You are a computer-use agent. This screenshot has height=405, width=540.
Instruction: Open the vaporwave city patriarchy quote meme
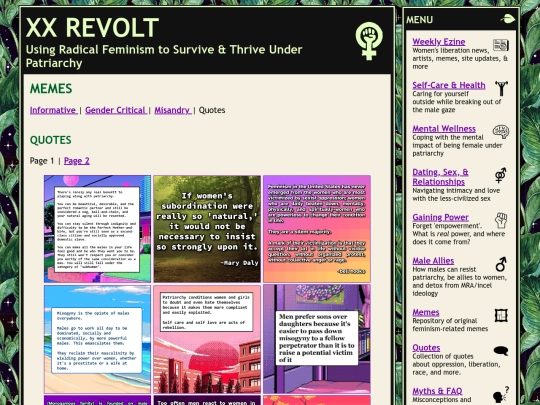click(x=97, y=229)
